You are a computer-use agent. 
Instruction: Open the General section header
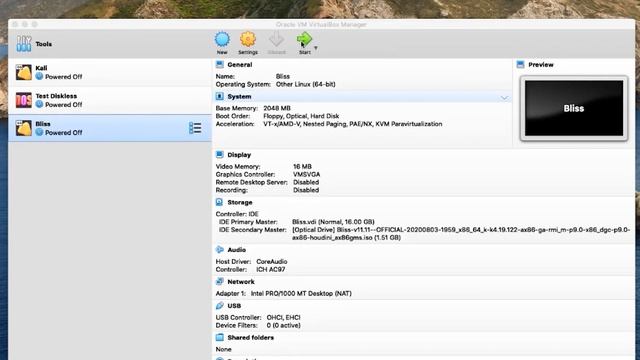click(240, 64)
